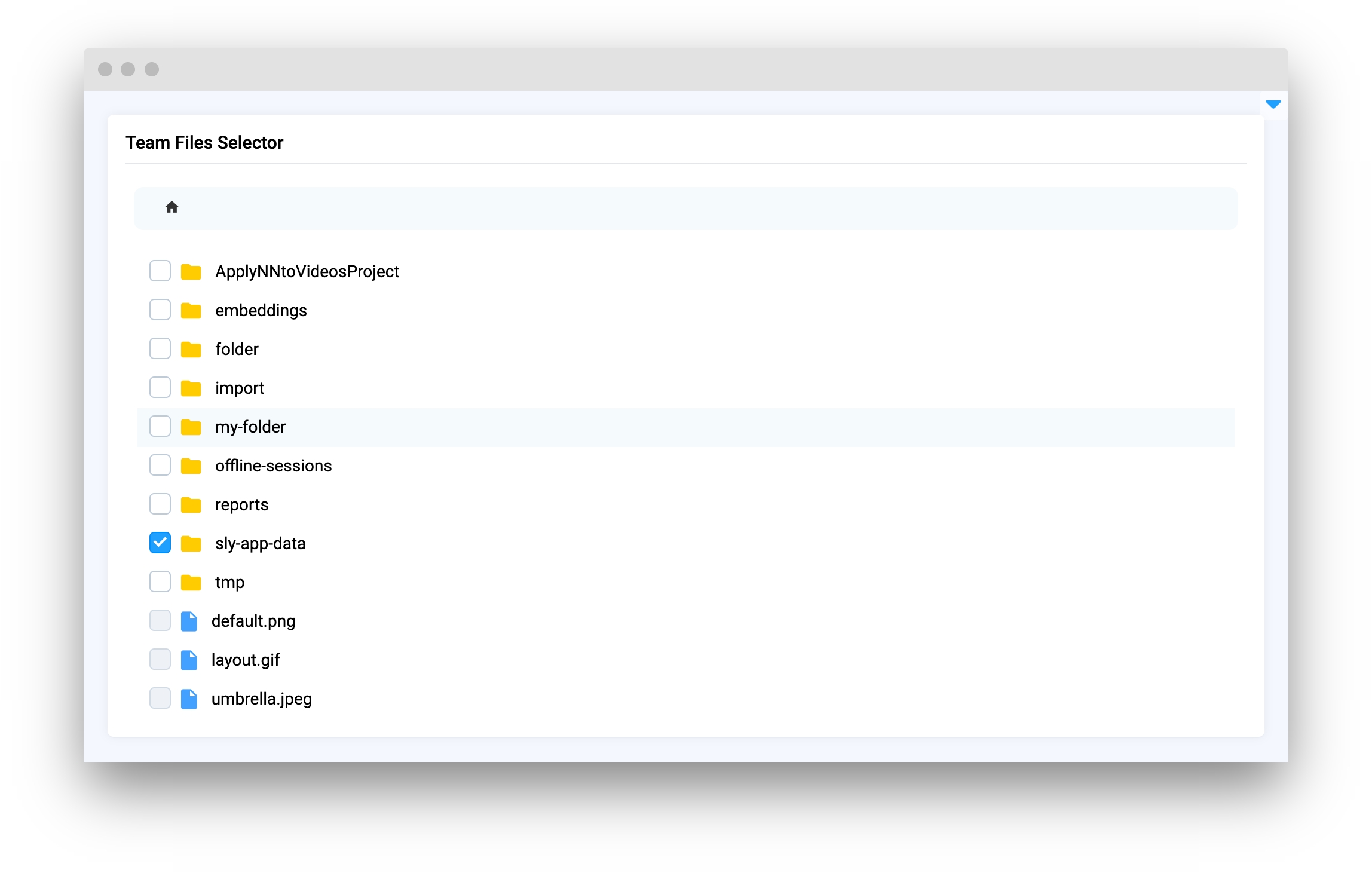The height and width of the screenshot is (882, 1372).
Task: Click the tmp folder icon
Action: coord(191,582)
